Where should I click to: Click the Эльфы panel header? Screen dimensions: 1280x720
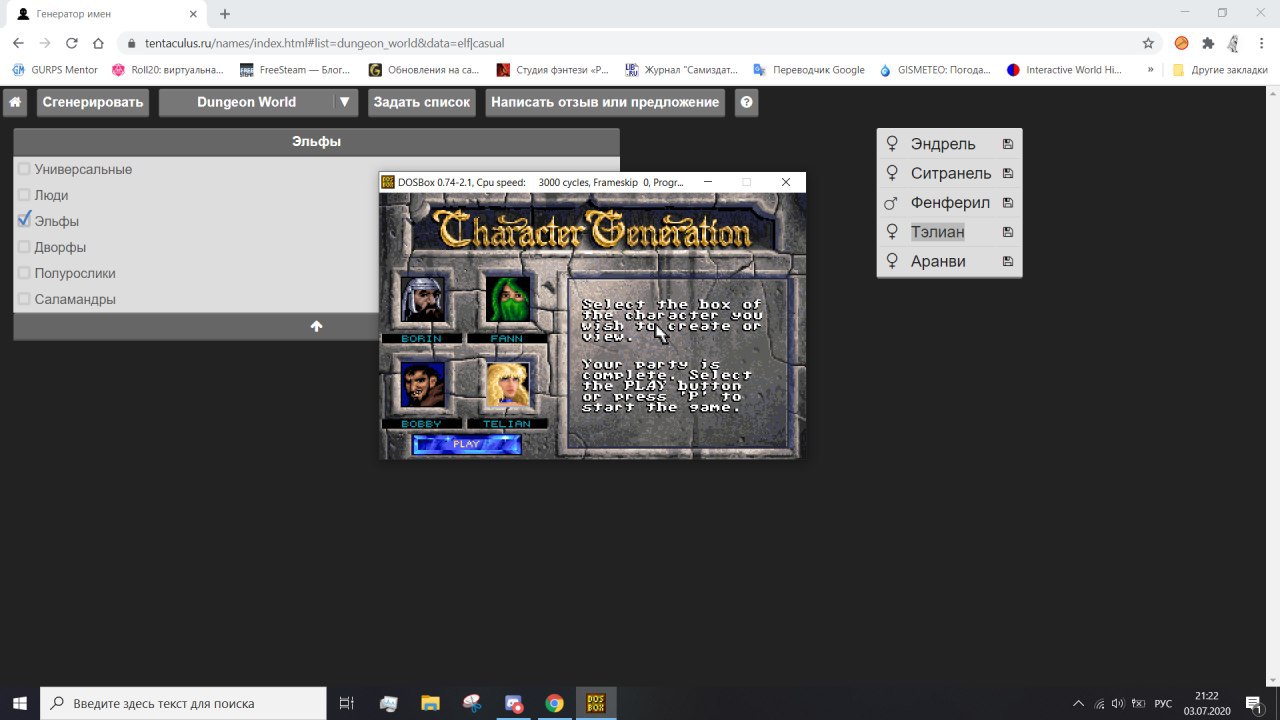tap(316, 142)
